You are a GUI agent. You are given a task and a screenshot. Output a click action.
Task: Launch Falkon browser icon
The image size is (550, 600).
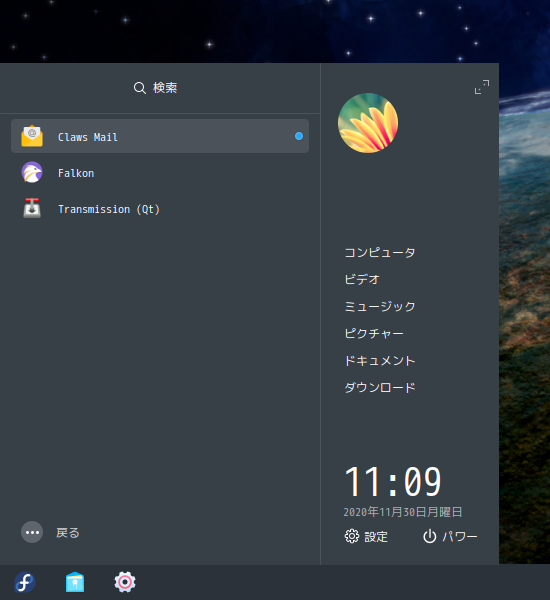[x=32, y=172]
